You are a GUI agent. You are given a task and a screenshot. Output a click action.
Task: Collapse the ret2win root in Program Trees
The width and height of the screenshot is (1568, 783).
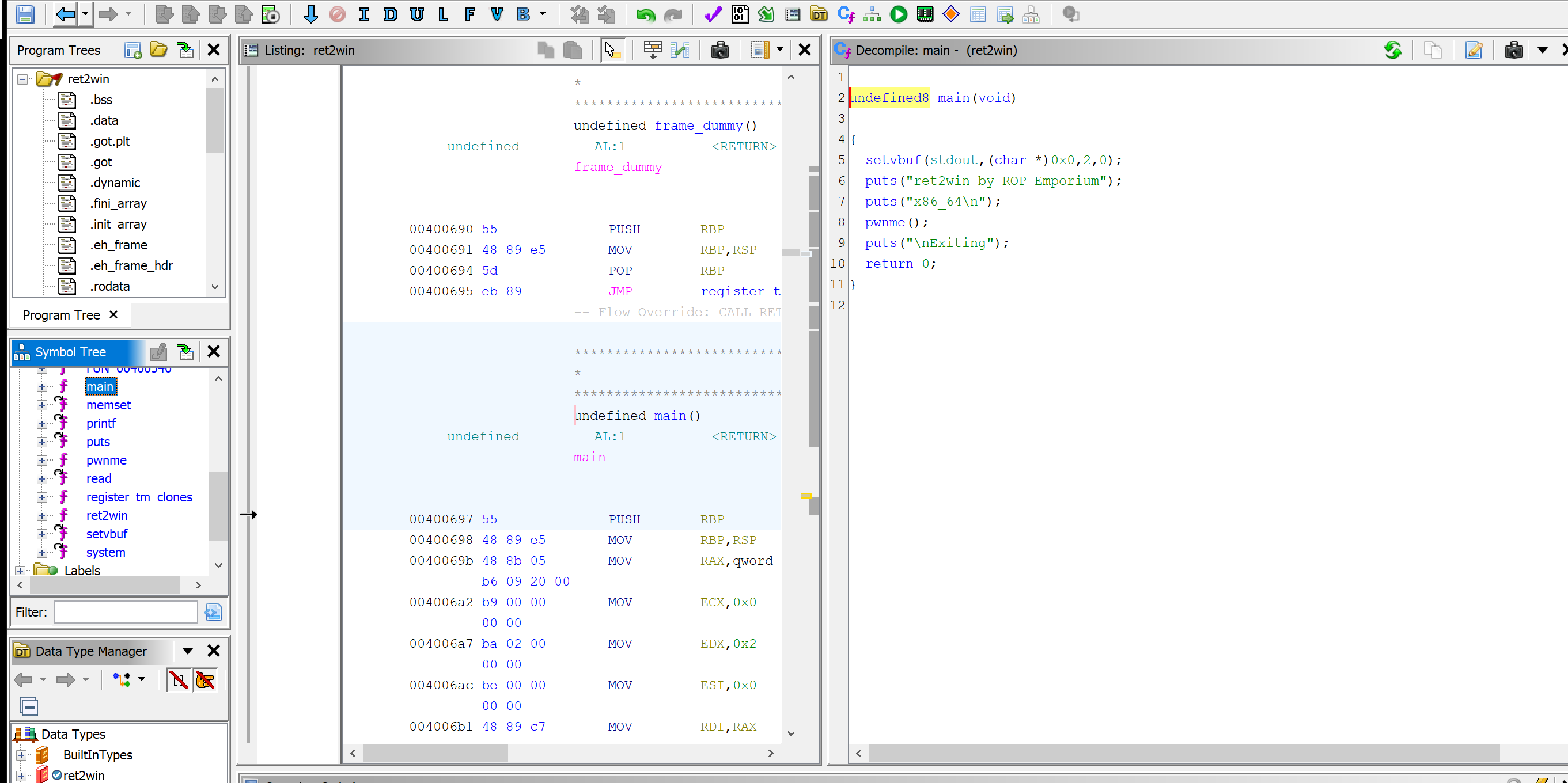(x=22, y=79)
